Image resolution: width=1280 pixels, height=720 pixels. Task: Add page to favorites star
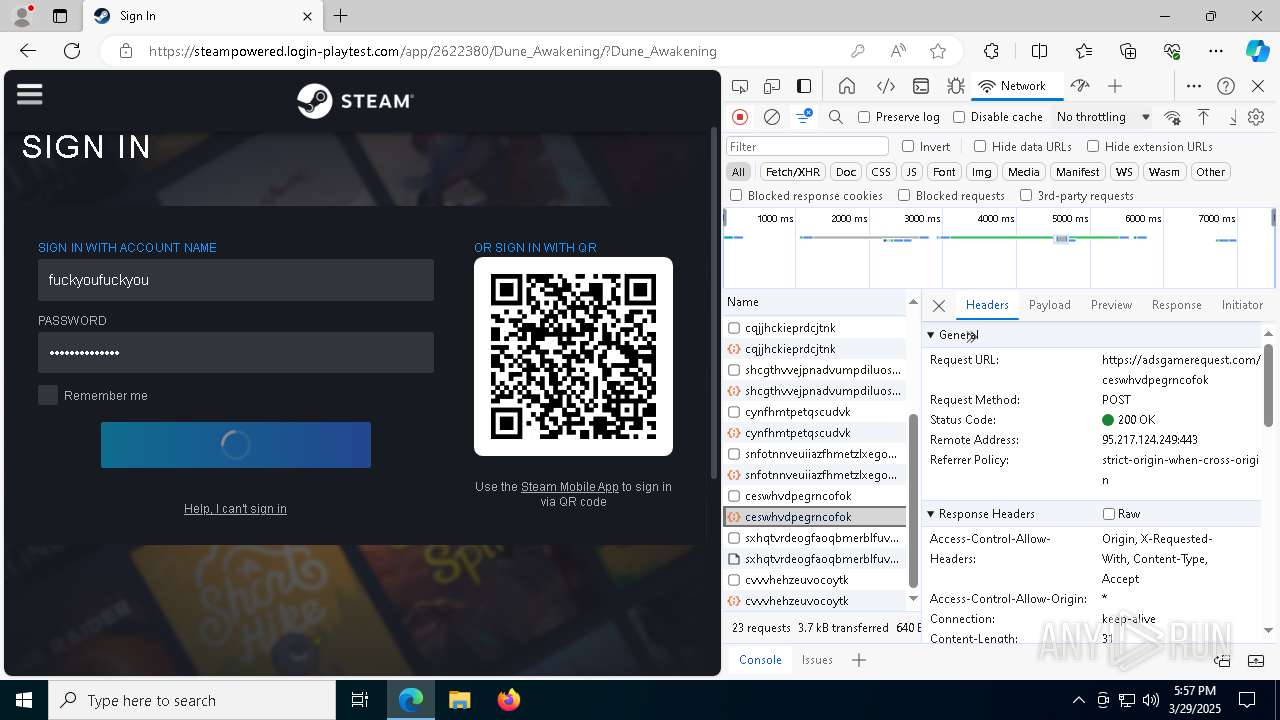click(937, 51)
